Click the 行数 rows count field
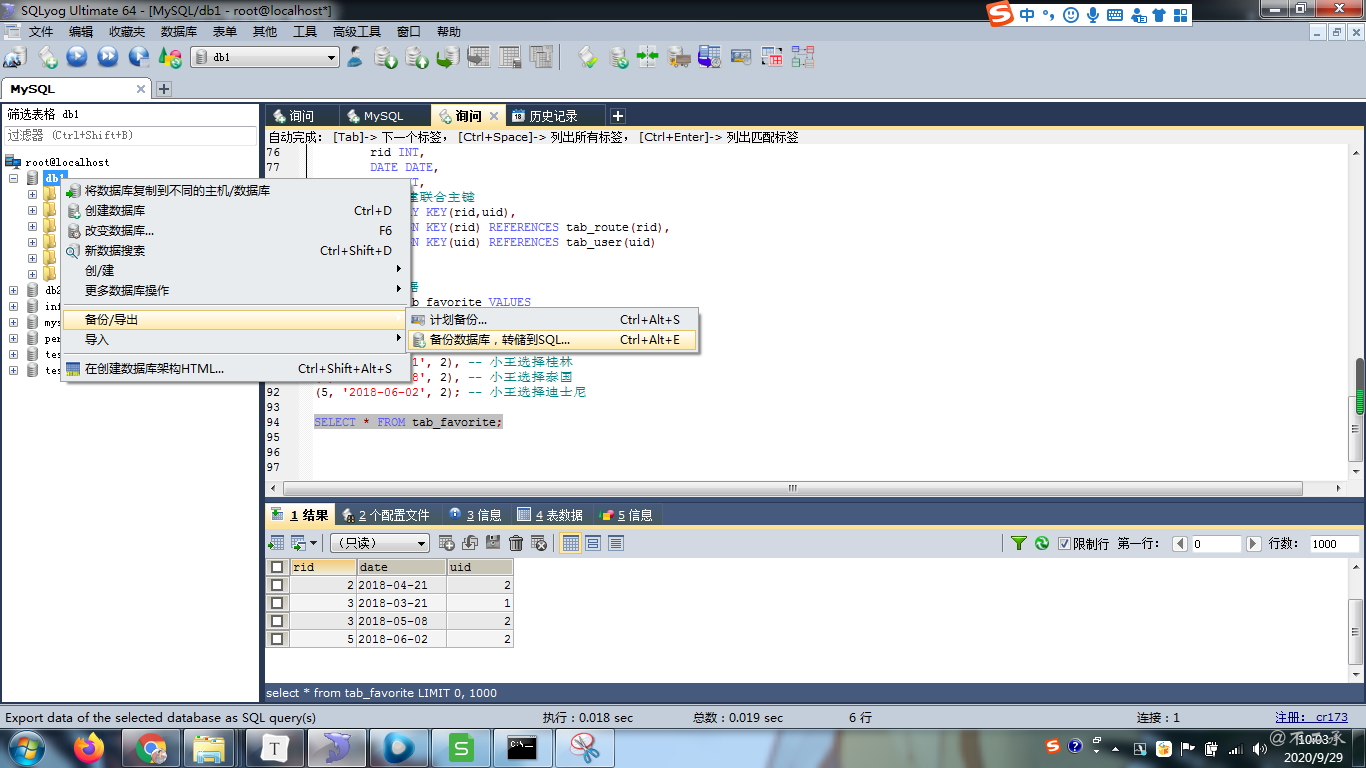 (x=1335, y=544)
